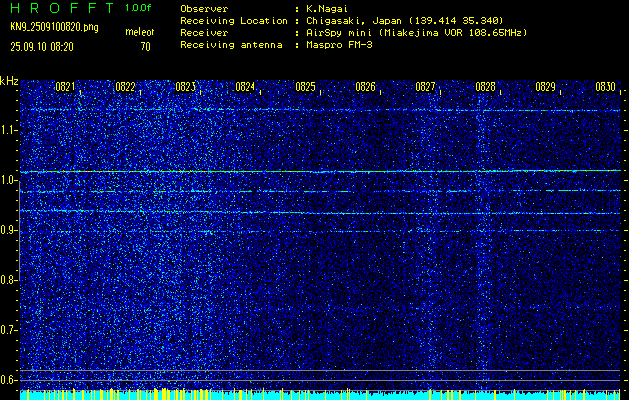Click the 0829 time marker
The image size is (629, 400).
point(546,87)
